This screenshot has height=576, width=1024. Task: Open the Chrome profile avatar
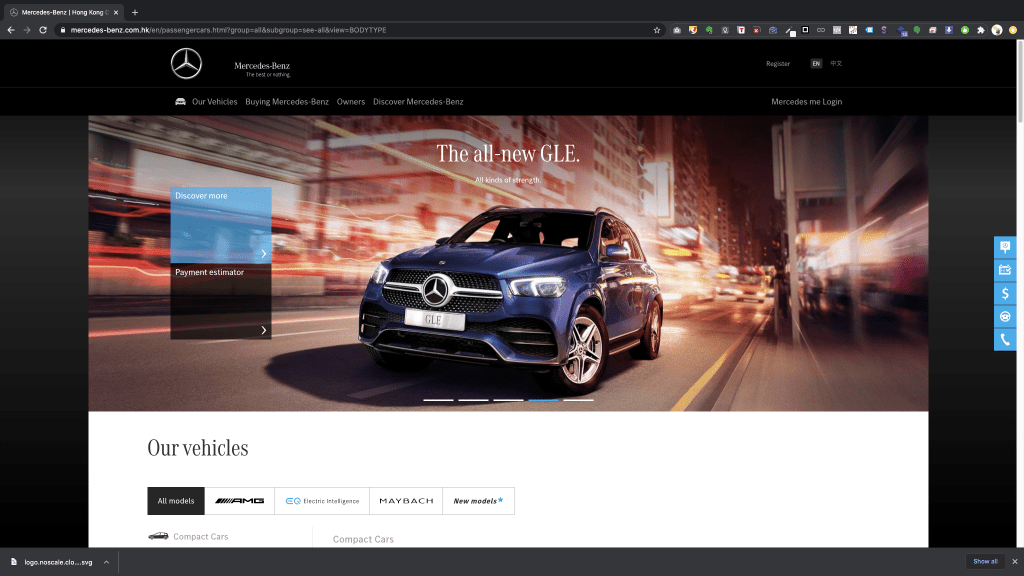click(x=997, y=30)
